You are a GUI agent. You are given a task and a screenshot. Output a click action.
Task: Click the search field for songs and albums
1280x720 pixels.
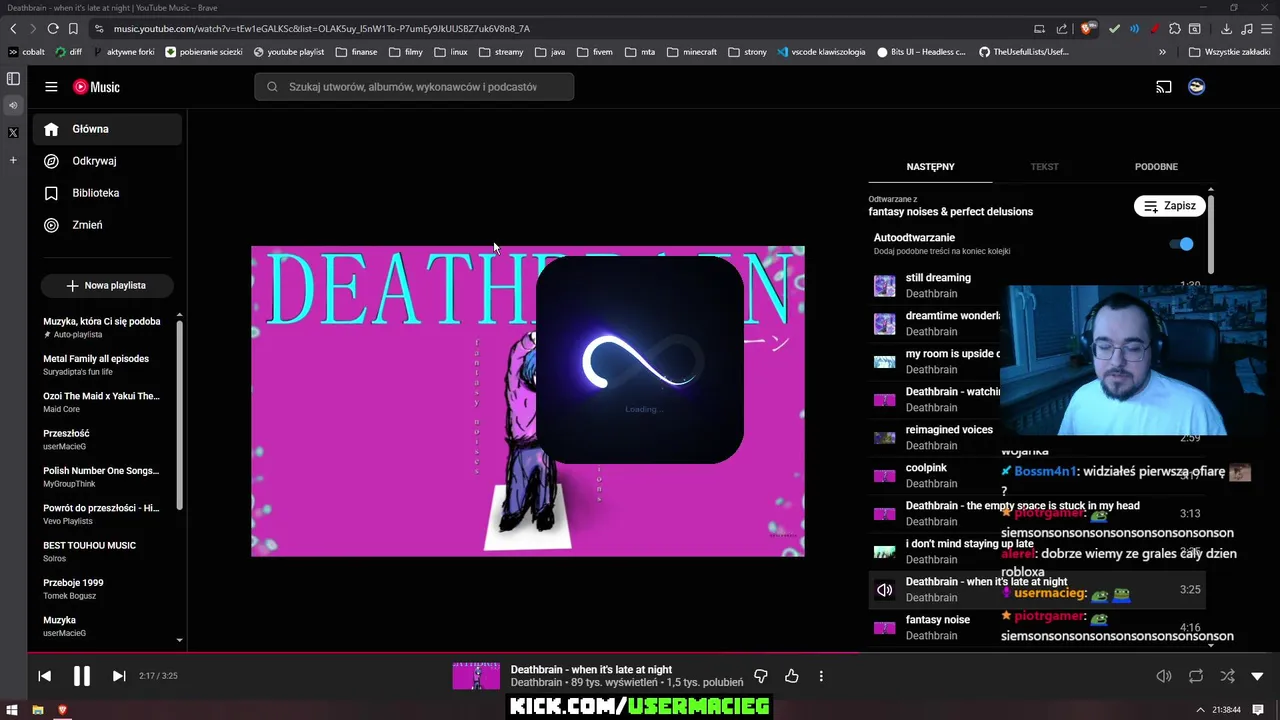(x=414, y=87)
